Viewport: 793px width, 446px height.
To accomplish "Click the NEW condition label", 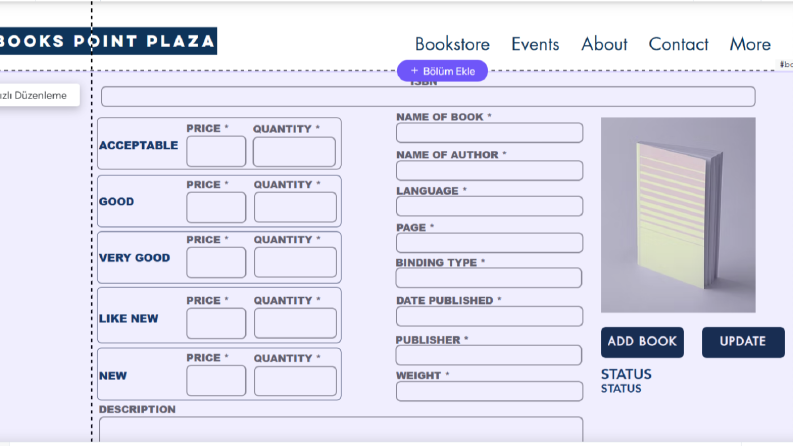I will 113,376.
